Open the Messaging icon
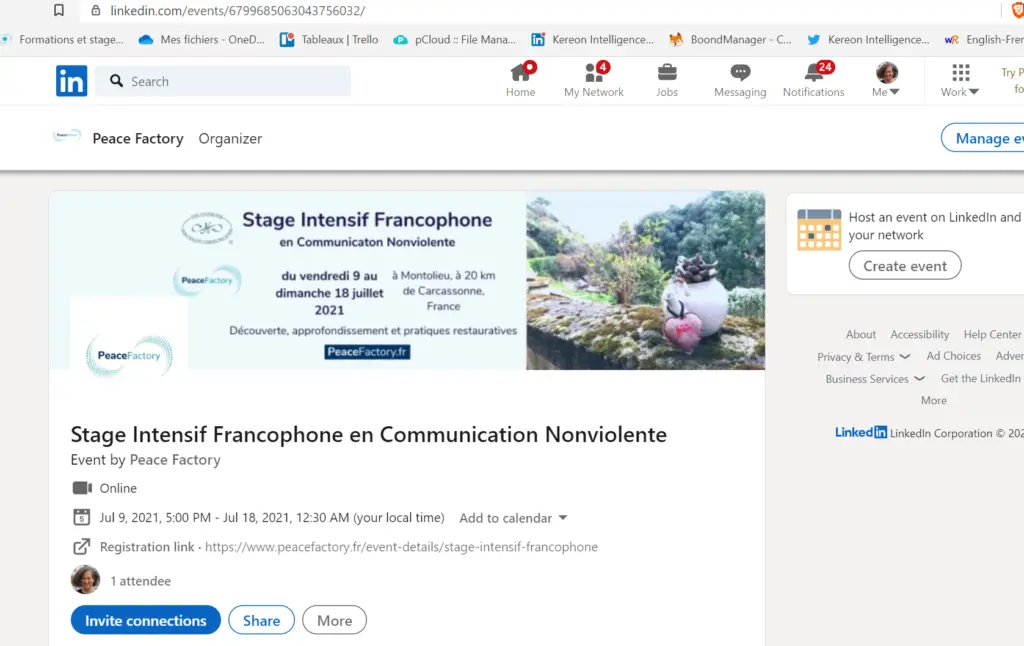 740,73
